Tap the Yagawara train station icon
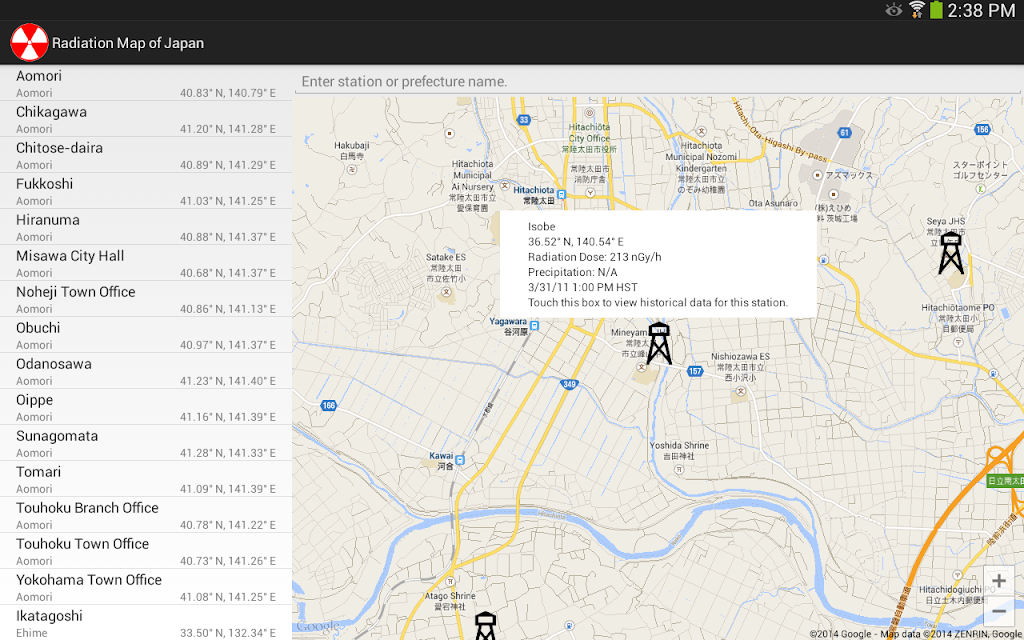 (x=534, y=326)
